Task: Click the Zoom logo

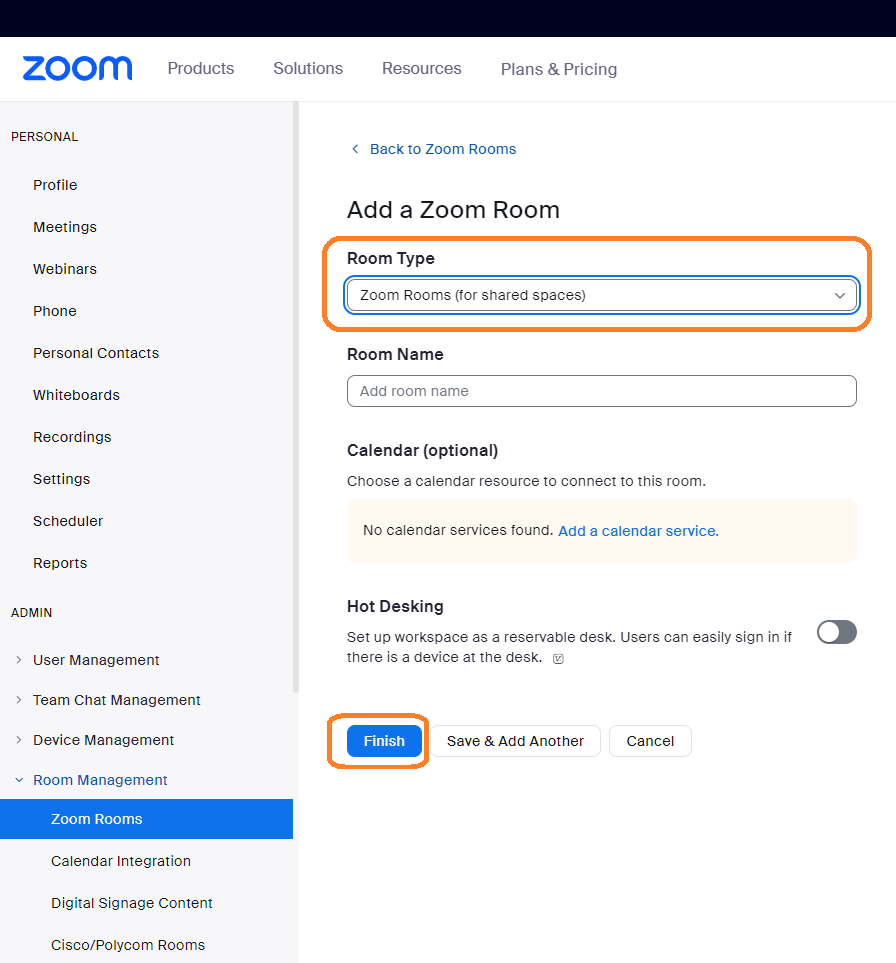Action: [77, 68]
